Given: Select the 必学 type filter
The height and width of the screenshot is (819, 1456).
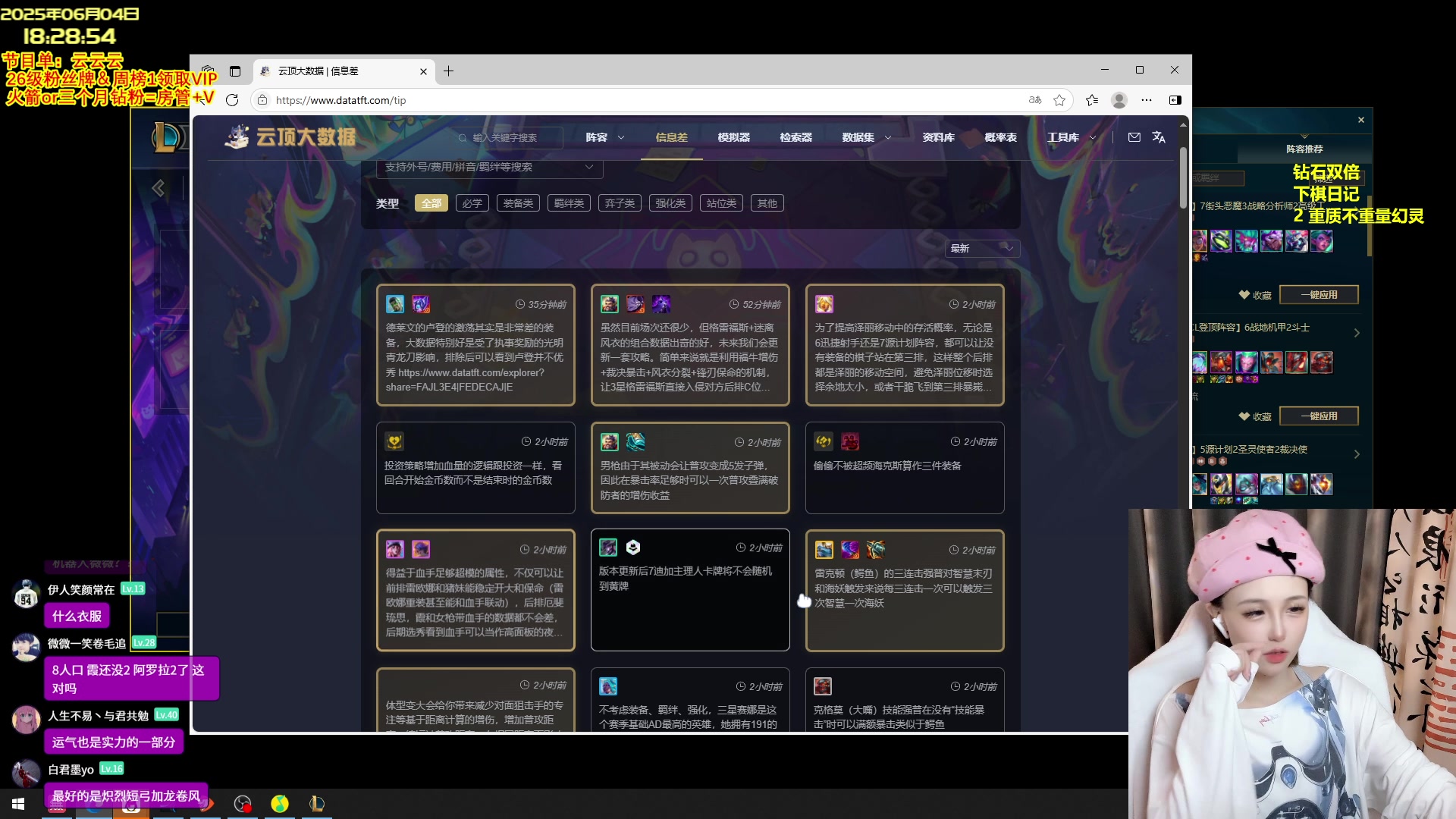Looking at the screenshot, I should point(472,203).
